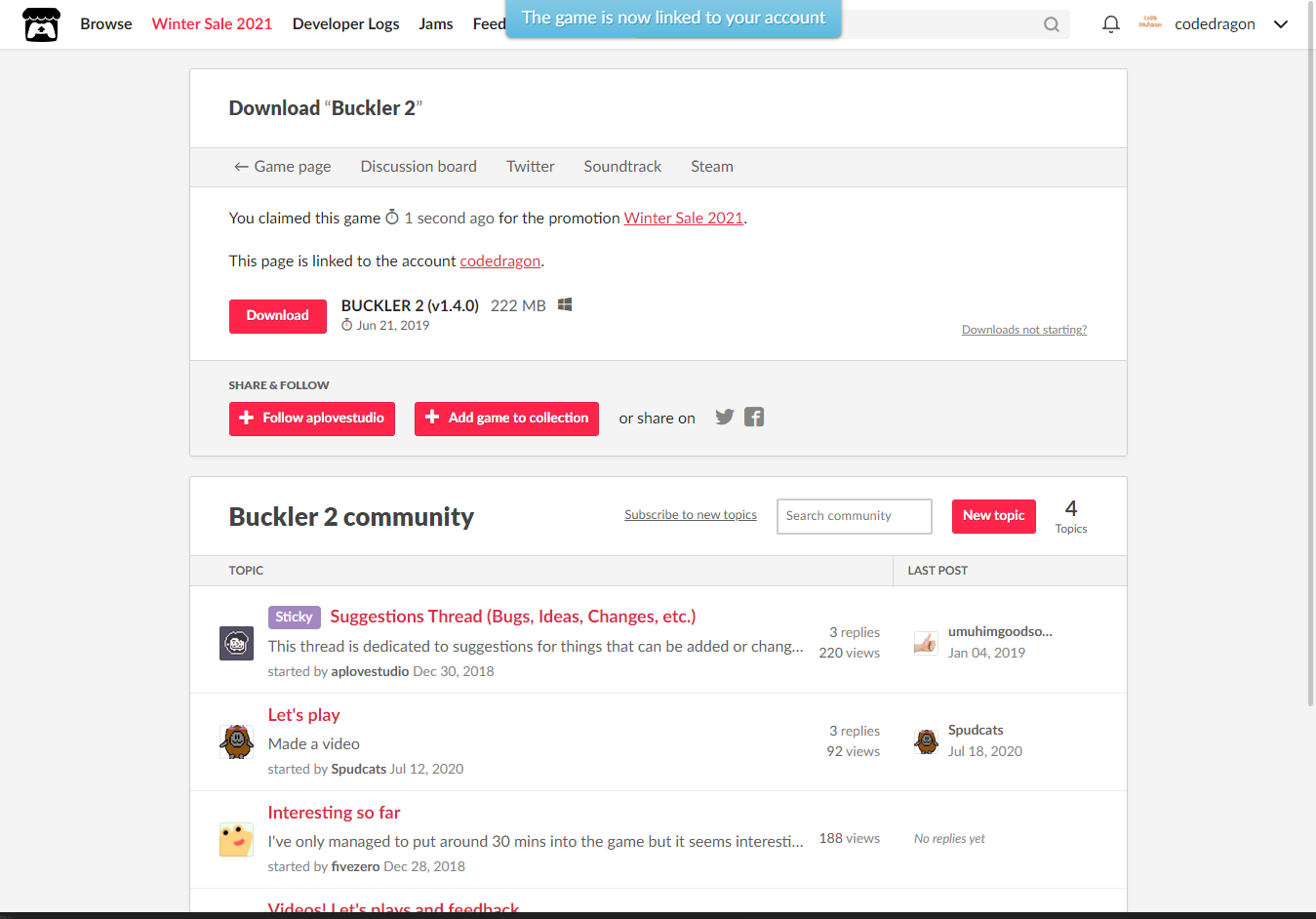The image size is (1316, 919).
Task: Click the red Download button
Action: click(278, 316)
